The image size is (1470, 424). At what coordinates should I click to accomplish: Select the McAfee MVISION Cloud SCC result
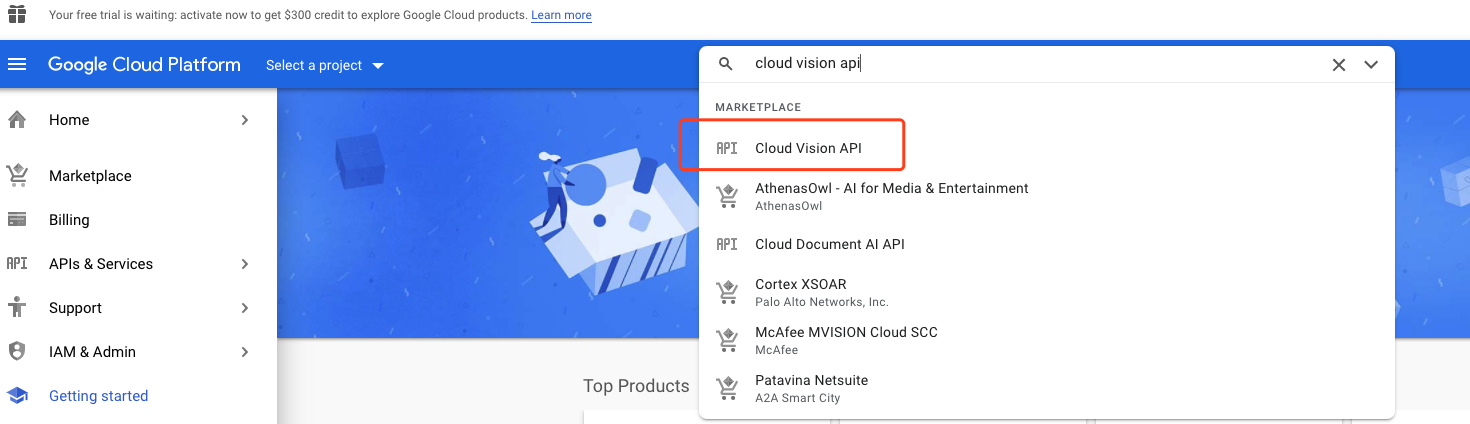click(x=1047, y=340)
